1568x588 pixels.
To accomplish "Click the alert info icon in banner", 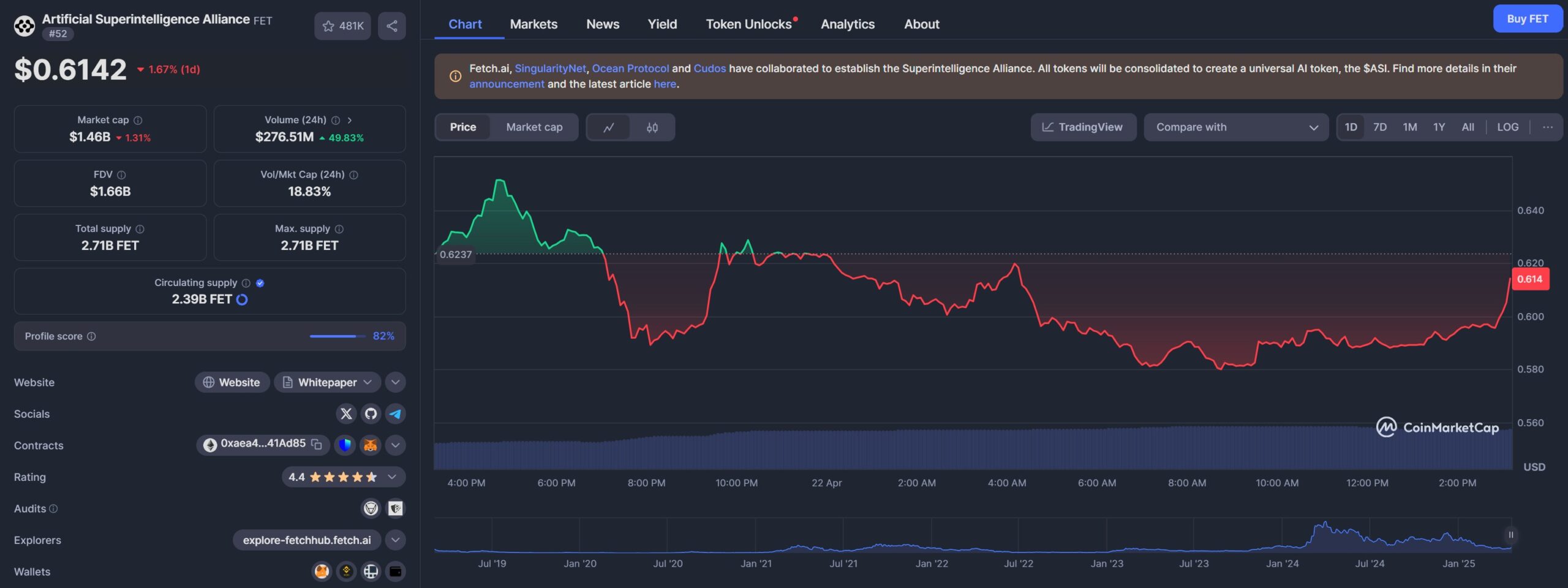I will 455,76.
